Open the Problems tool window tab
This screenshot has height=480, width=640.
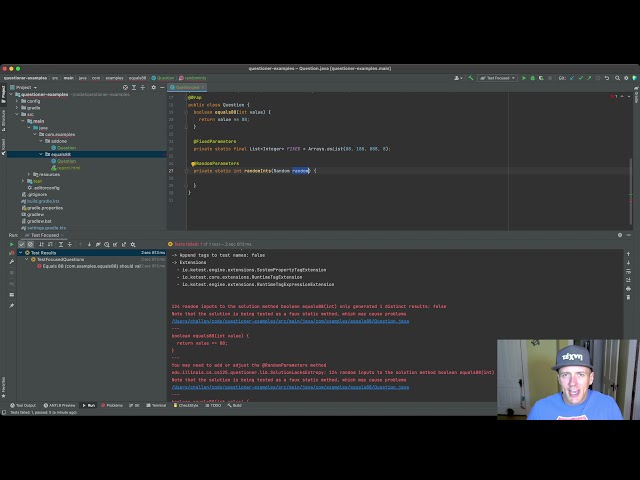pos(112,405)
